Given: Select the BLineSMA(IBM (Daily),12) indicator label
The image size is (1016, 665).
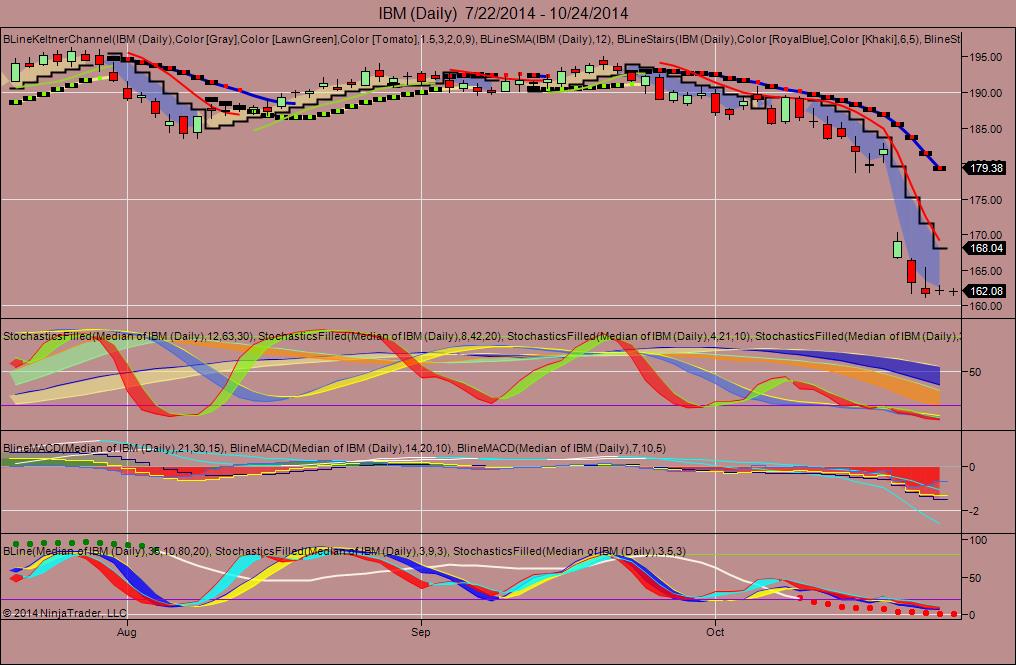Looking at the screenshot, I should coord(545,40).
